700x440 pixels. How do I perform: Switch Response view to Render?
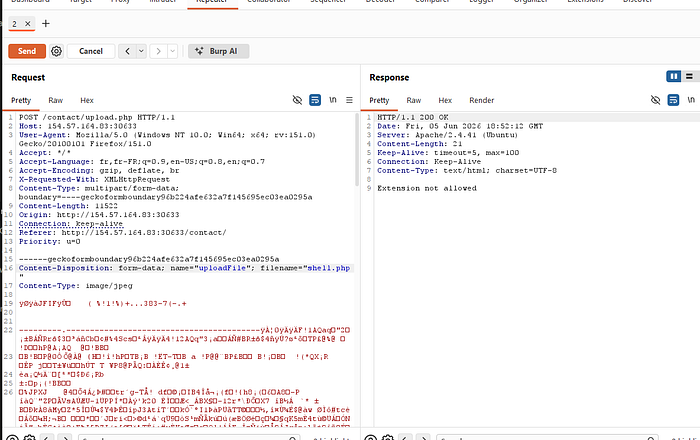click(482, 100)
